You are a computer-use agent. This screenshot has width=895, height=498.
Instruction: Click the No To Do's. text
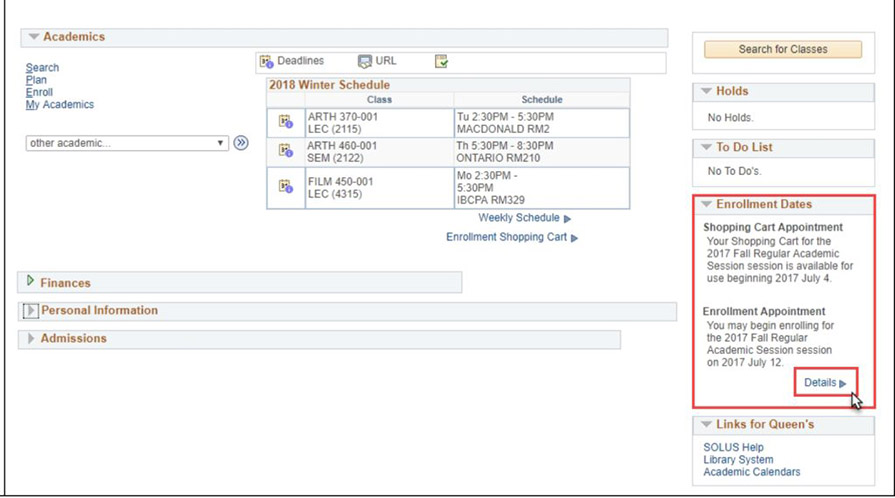(x=734, y=171)
